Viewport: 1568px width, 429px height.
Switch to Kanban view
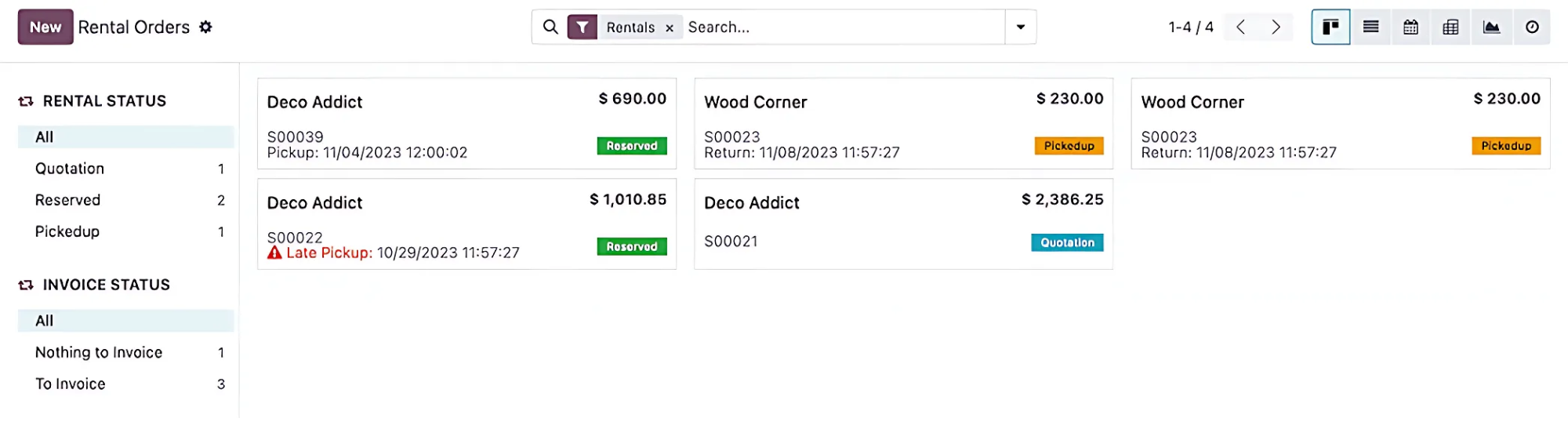[1330, 27]
